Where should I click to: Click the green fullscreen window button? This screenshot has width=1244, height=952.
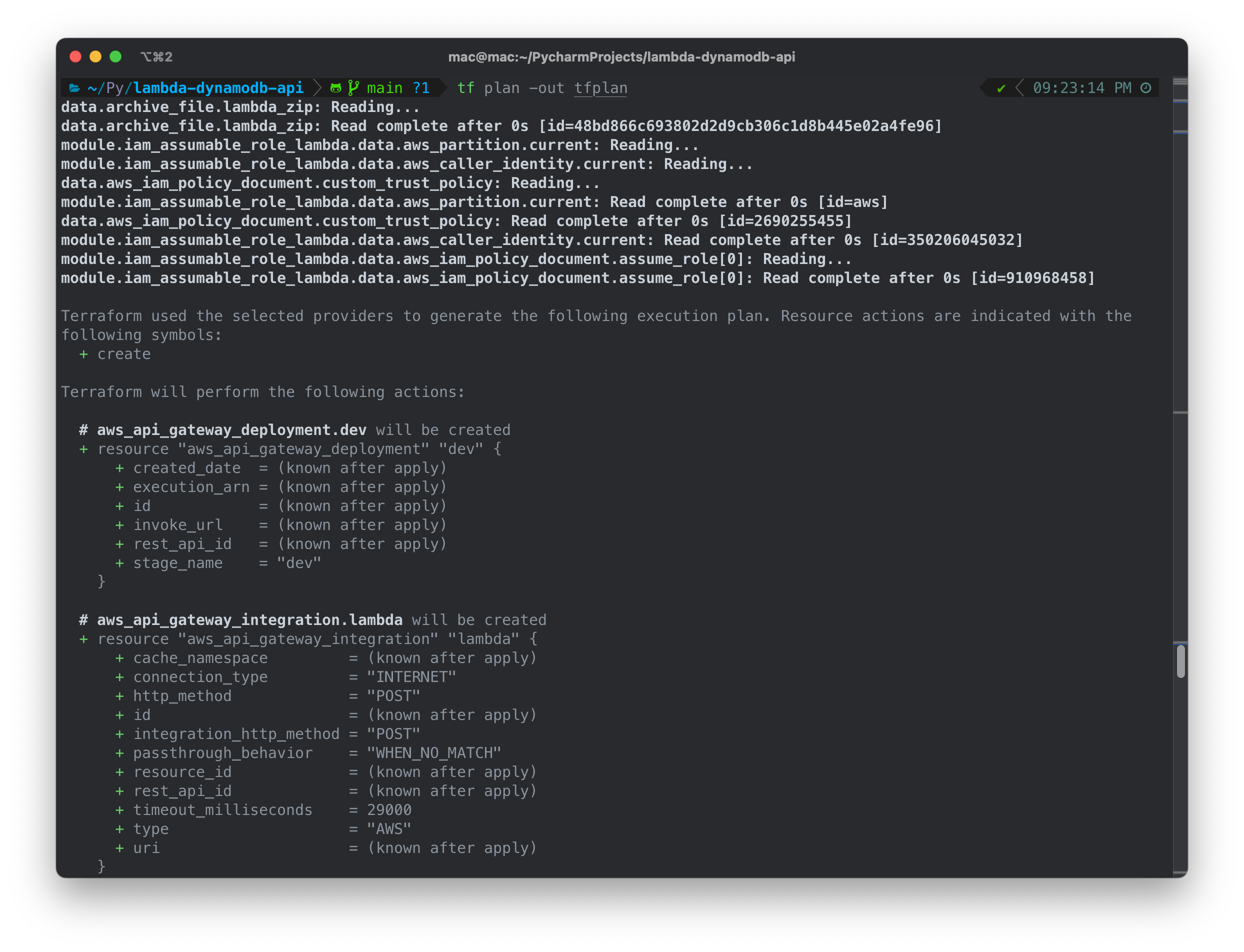pos(115,56)
